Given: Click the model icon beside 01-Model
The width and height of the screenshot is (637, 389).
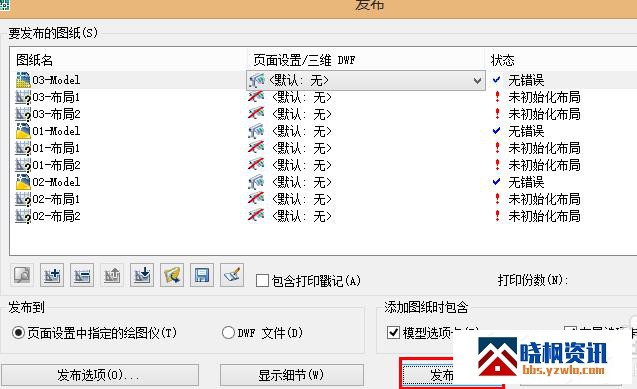Looking at the screenshot, I should pyautogui.click(x=23, y=131).
